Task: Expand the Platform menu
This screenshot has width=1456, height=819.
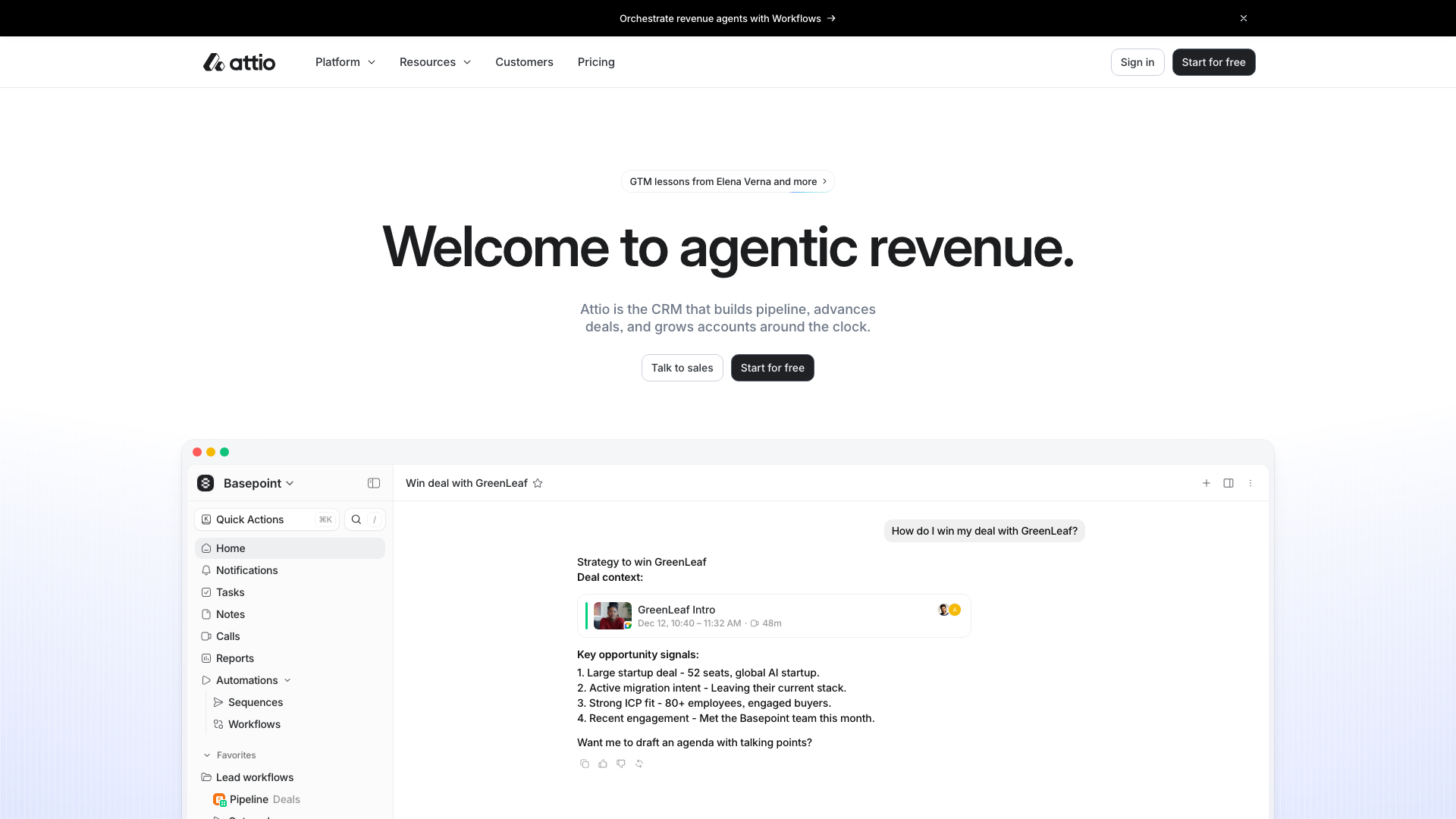Action: tap(345, 62)
